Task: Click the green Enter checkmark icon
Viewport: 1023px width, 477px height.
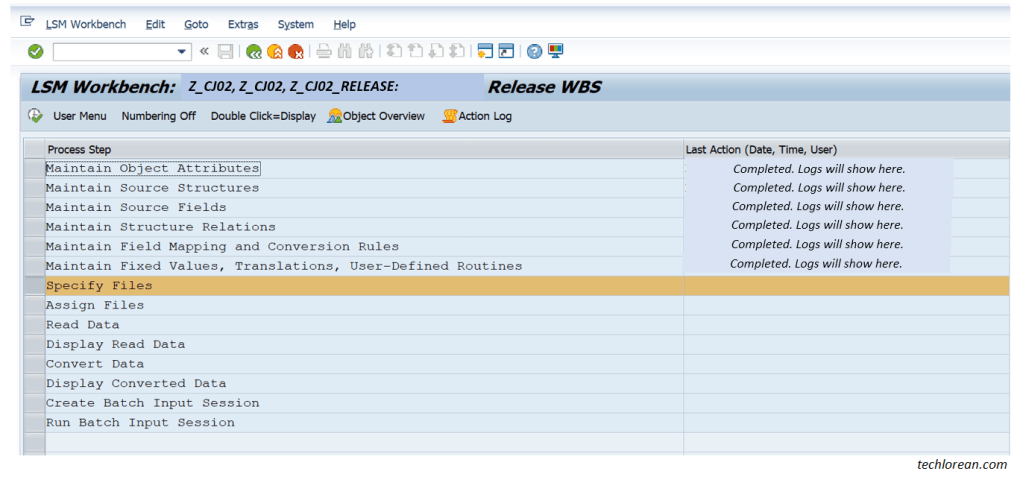Action: pos(35,52)
